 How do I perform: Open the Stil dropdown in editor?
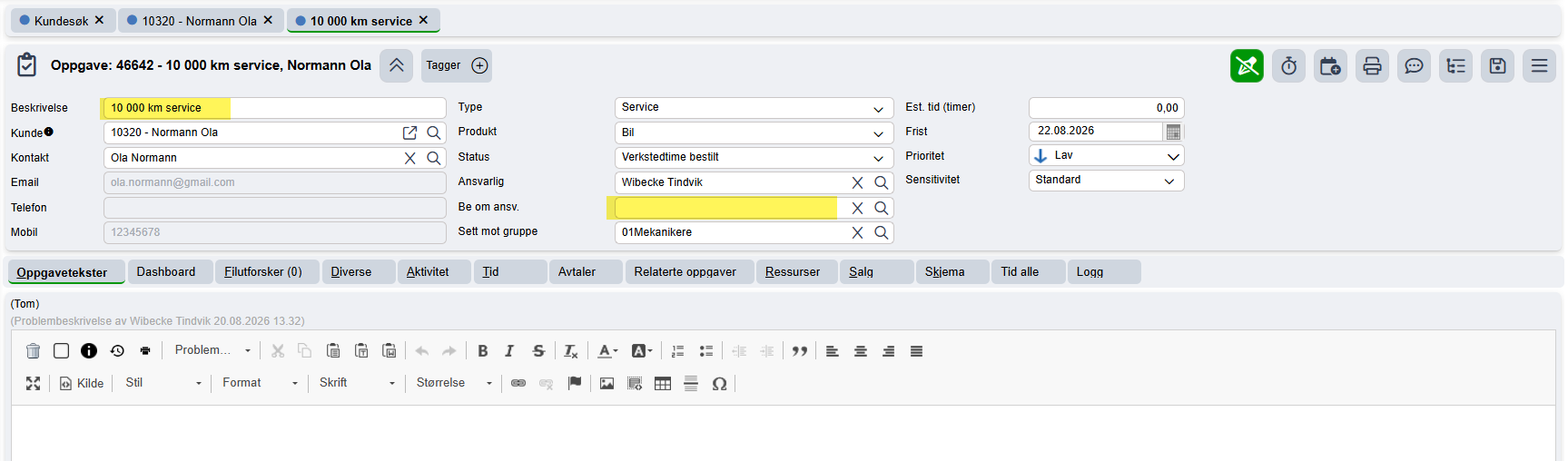163,383
